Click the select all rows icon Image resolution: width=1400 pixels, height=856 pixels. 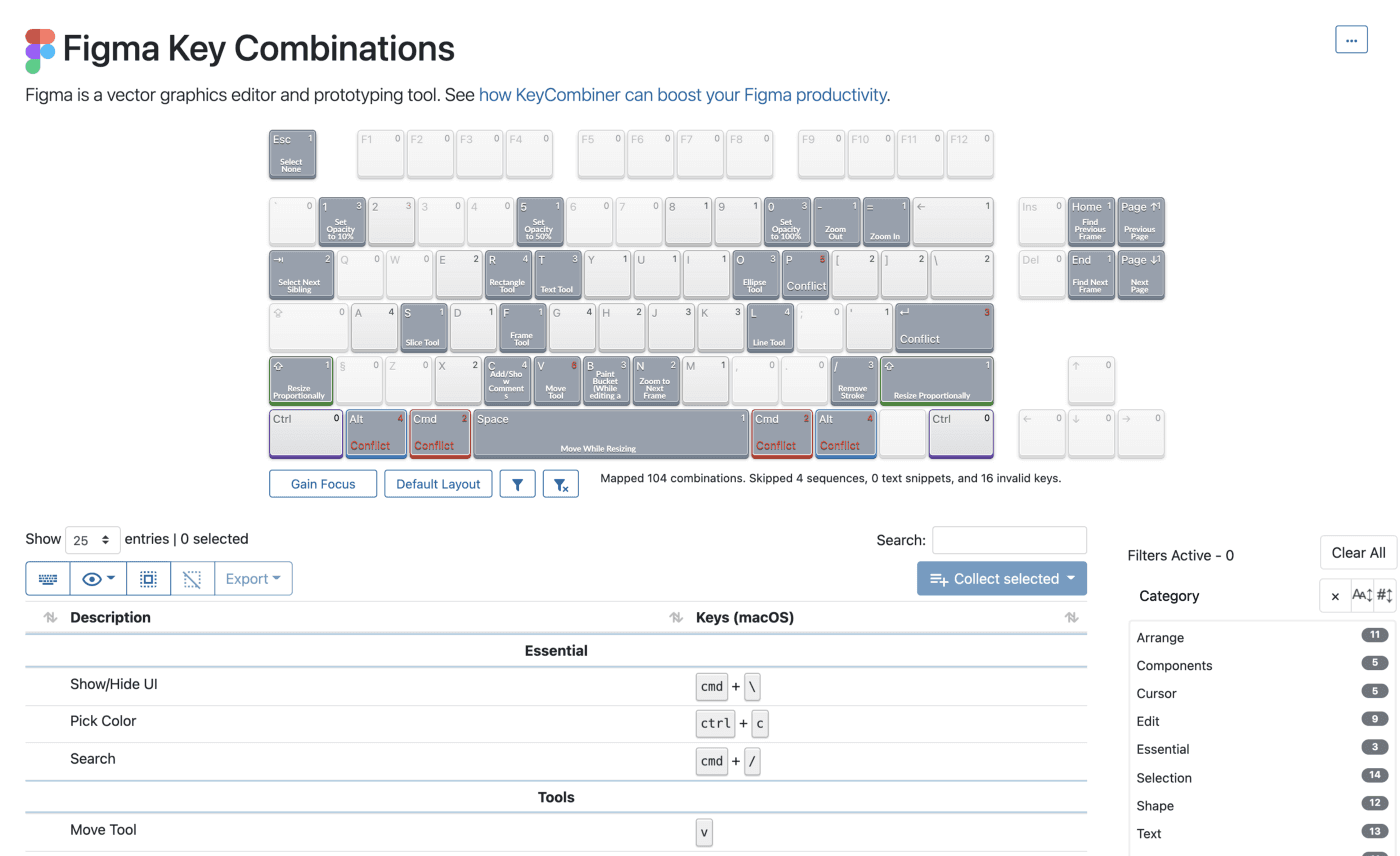pos(148,578)
